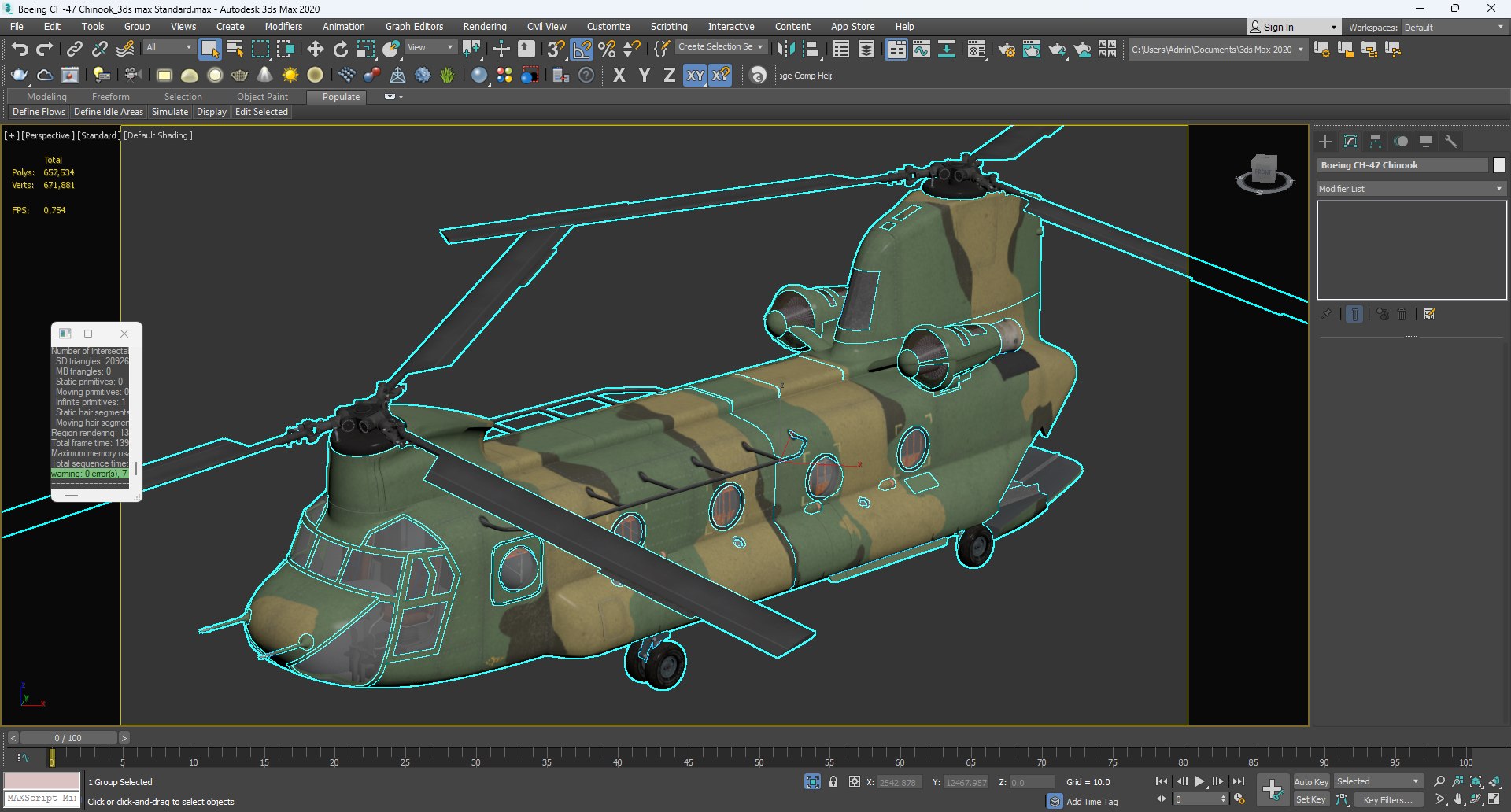Viewport: 1511px width, 812px height.
Task: Click Add Time Tag
Action: [x=1092, y=802]
